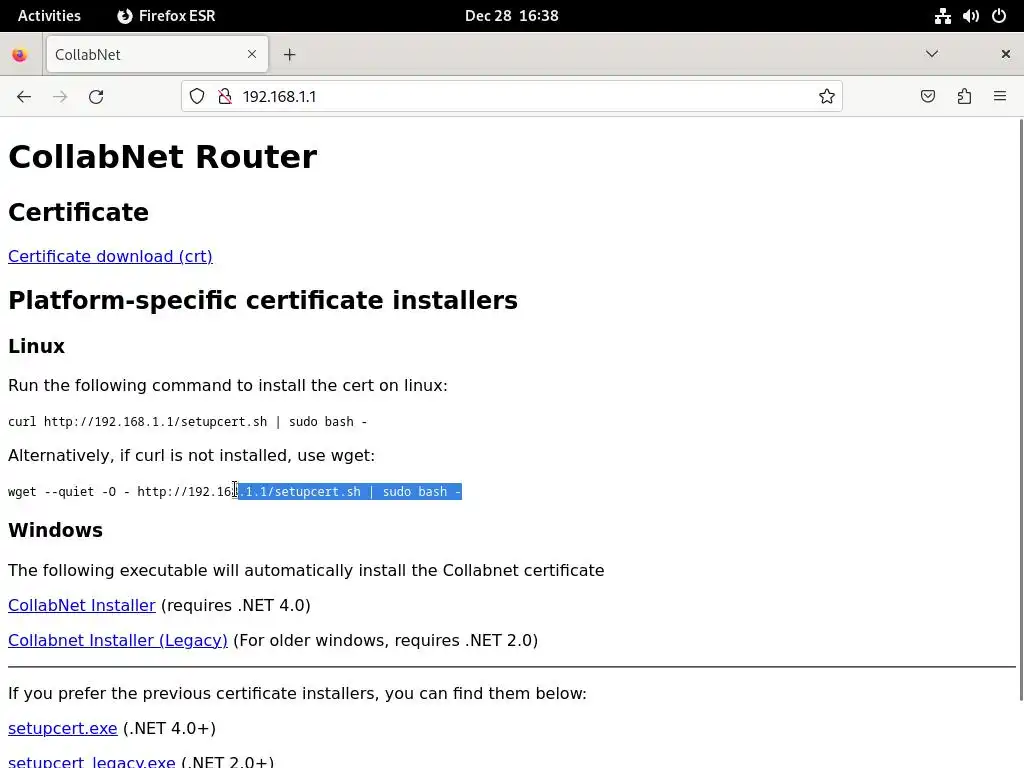The height and width of the screenshot is (768, 1024).
Task: Click the forward navigation arrow
Action: (x=60, y=97)
